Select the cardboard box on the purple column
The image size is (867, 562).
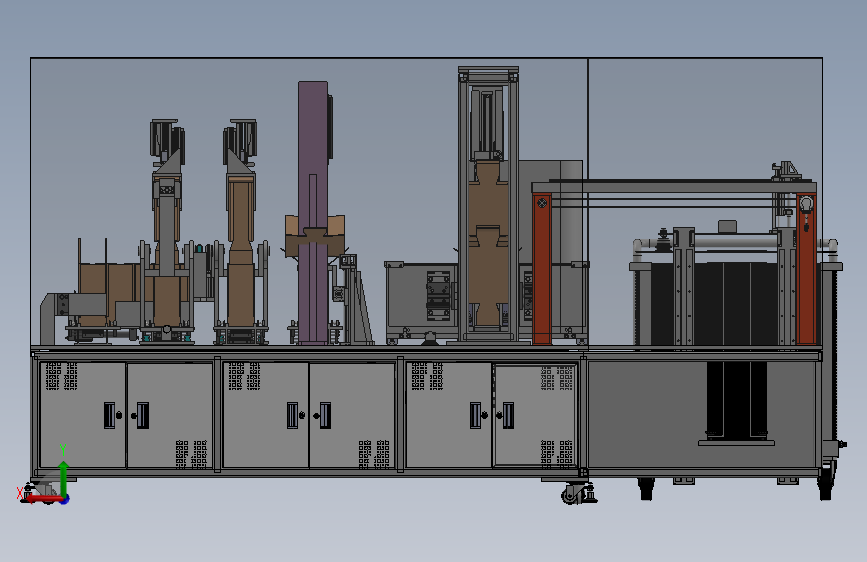(x=315, y=236)
